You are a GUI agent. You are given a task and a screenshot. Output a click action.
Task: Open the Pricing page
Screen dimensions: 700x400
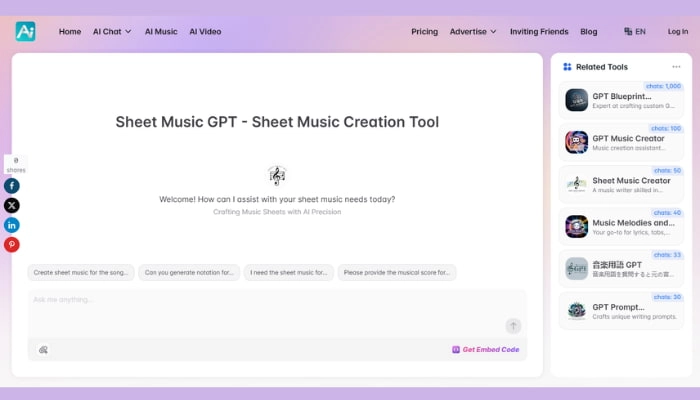pyautogui.click(x=425, y=32)
